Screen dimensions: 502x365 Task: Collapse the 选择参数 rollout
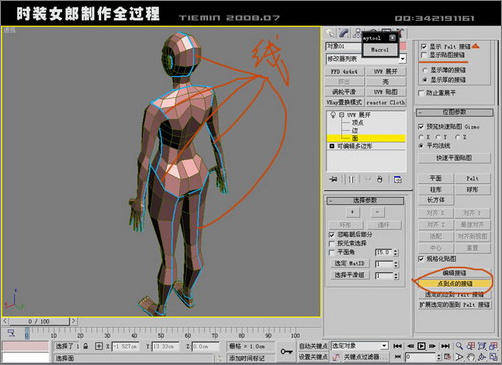[365, 200]
